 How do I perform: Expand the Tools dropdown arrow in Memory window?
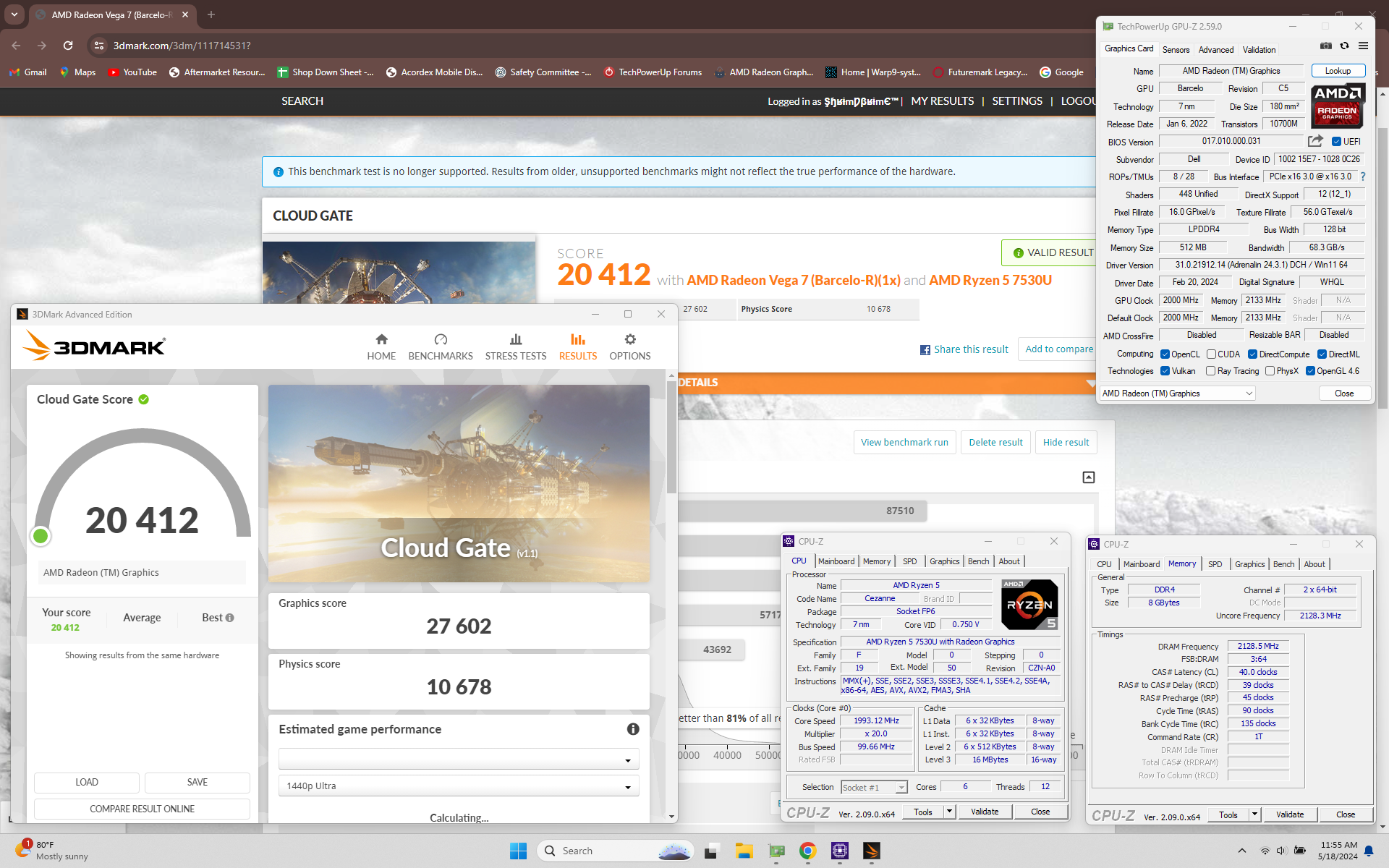(1254, 814)
